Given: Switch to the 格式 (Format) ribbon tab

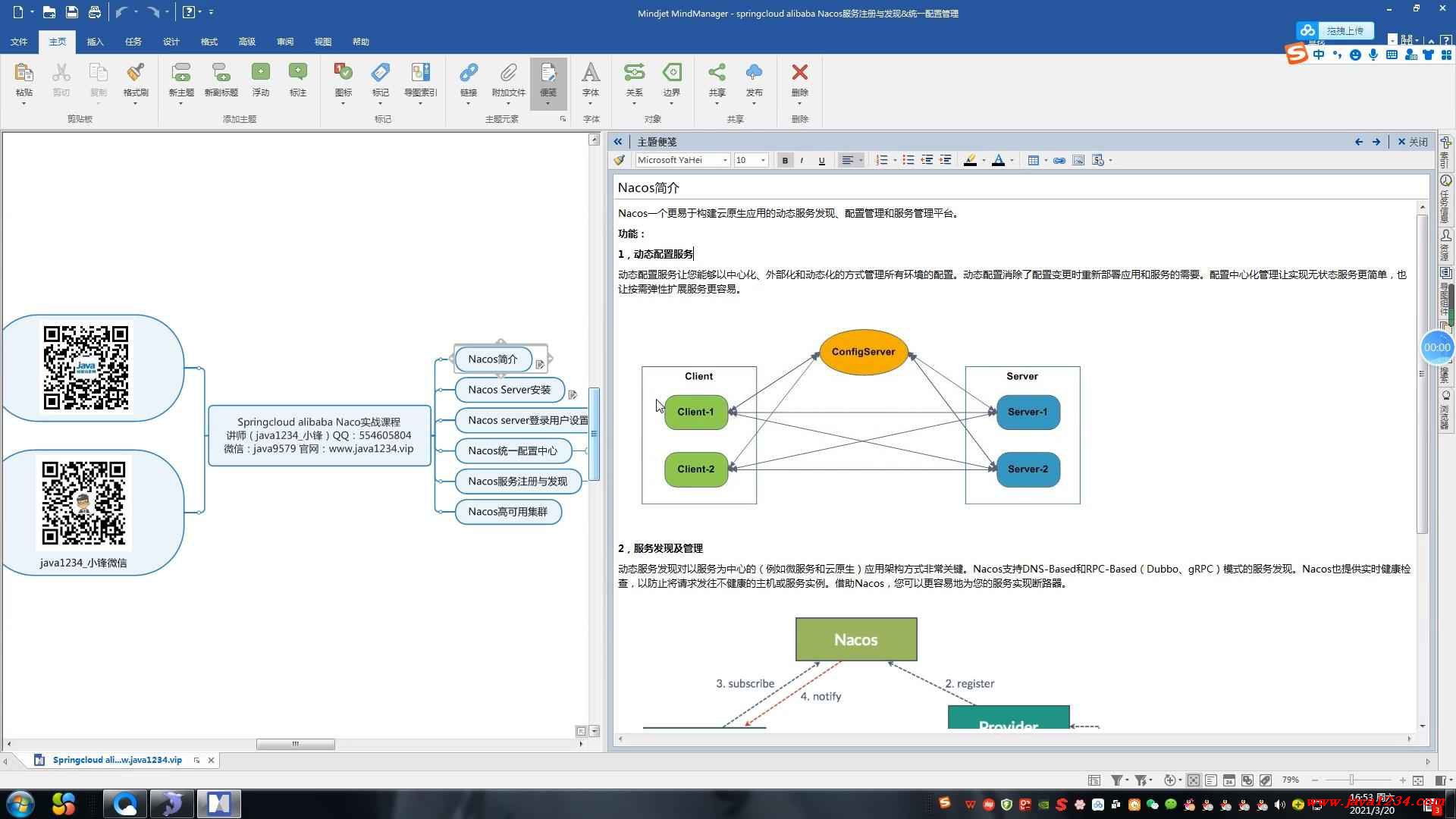Looking at the screenshot, I should (x=209, y=42).
